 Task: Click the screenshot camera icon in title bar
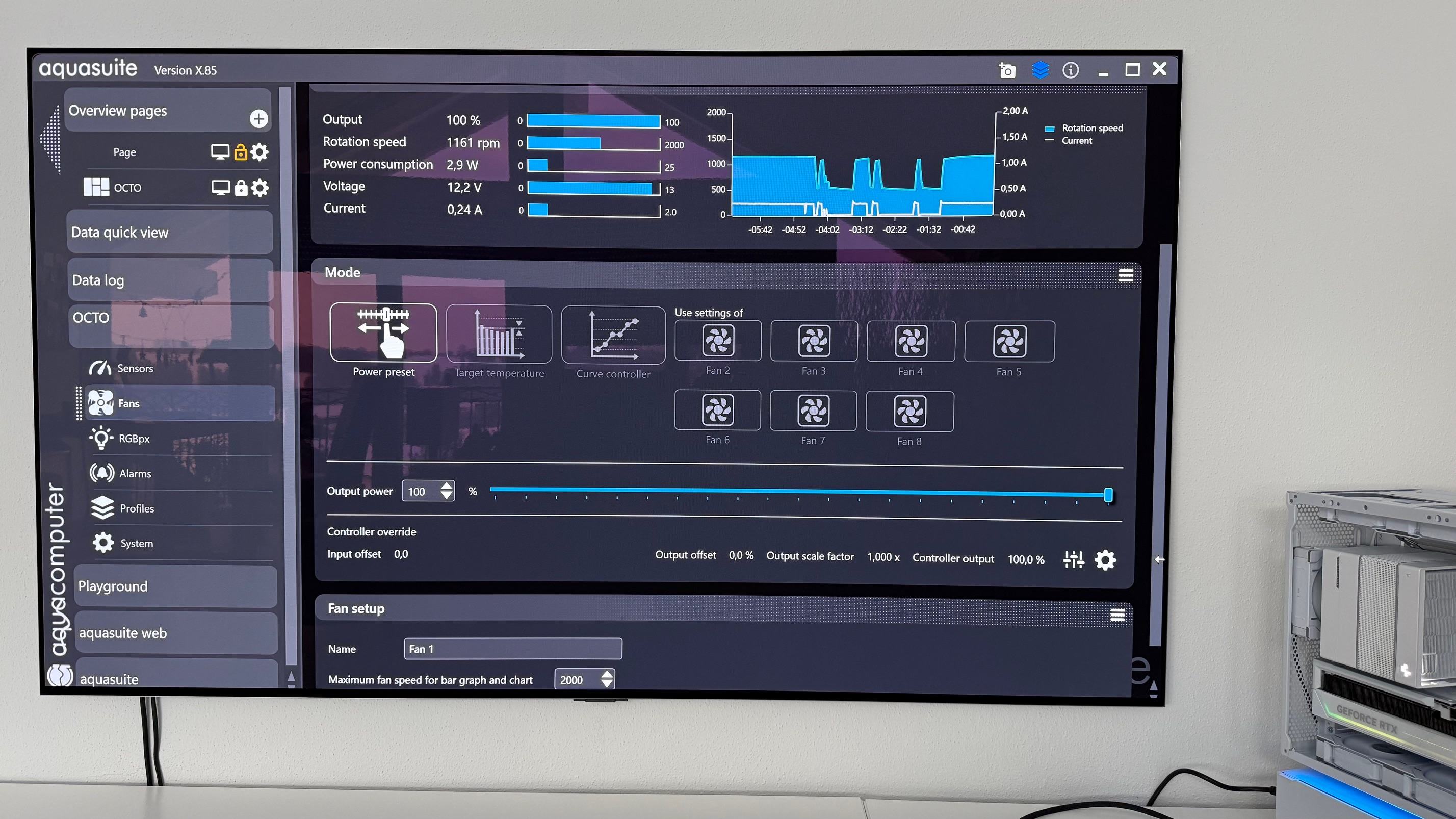[1007, 71]
